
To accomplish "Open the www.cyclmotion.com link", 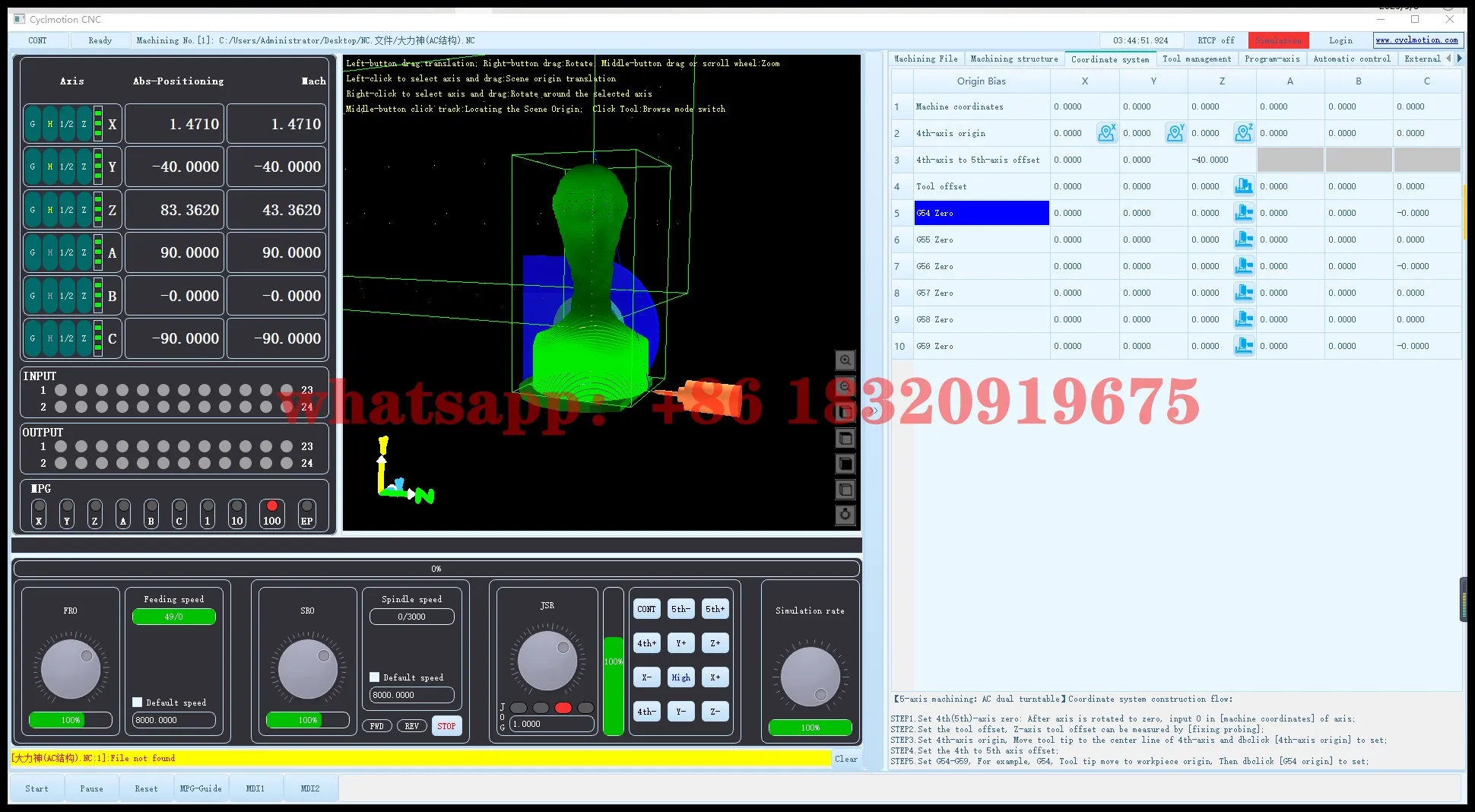I will click(x=1416, y=40).
